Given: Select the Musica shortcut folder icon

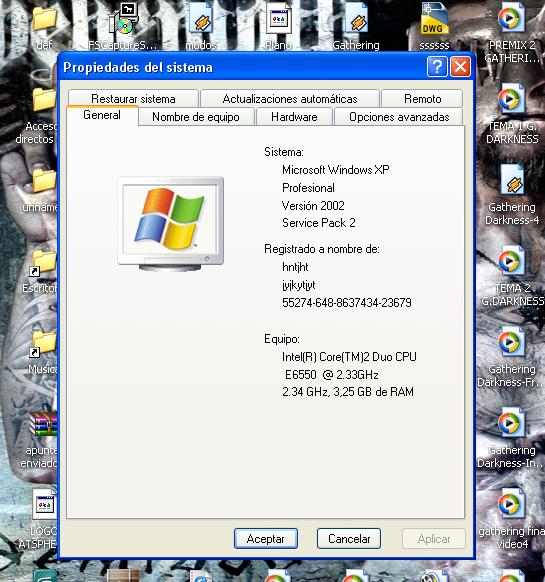Looking at the screenshot, I should pos(43,343).
